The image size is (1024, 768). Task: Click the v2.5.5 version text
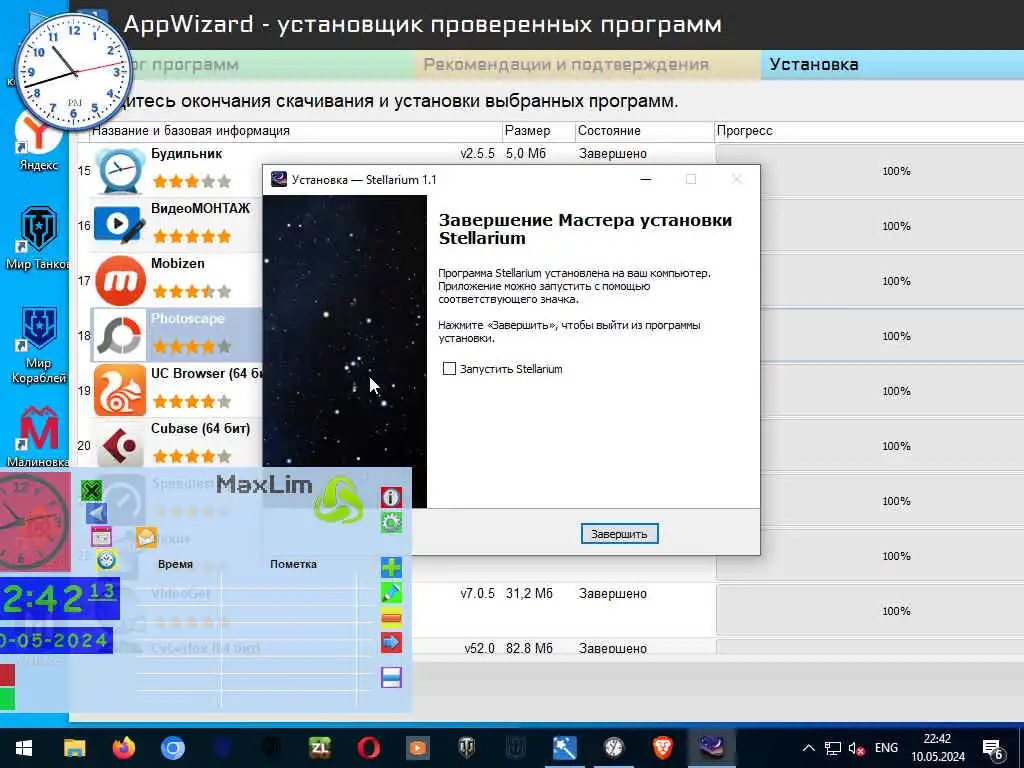pyautogui.click(x=477, y=153)
